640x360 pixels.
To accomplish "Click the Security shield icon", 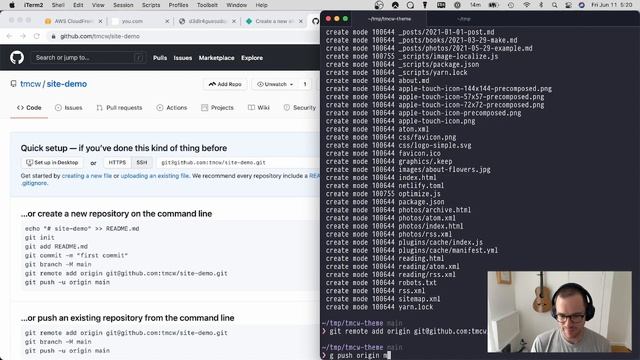I will (x=287, y=108).
